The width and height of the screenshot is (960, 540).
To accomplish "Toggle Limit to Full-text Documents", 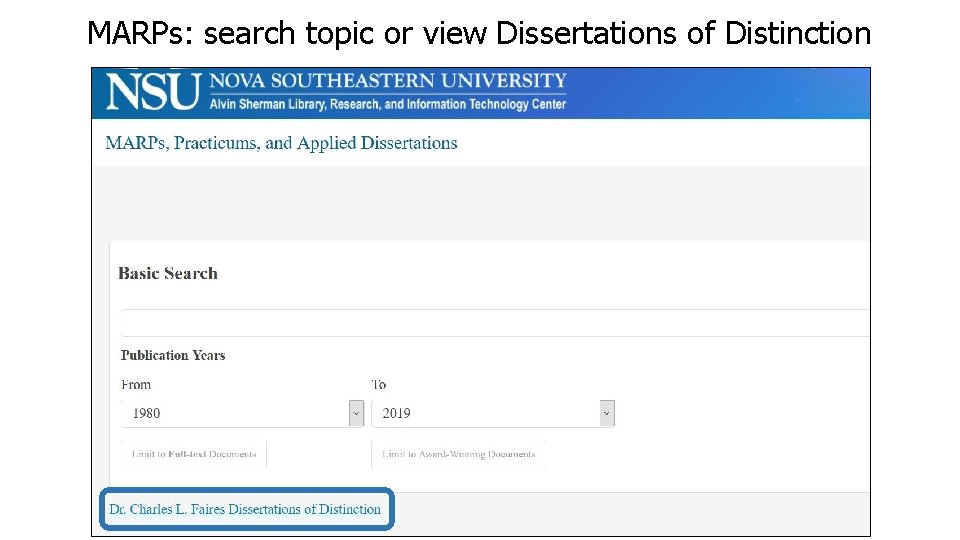I will coord(194,454).
